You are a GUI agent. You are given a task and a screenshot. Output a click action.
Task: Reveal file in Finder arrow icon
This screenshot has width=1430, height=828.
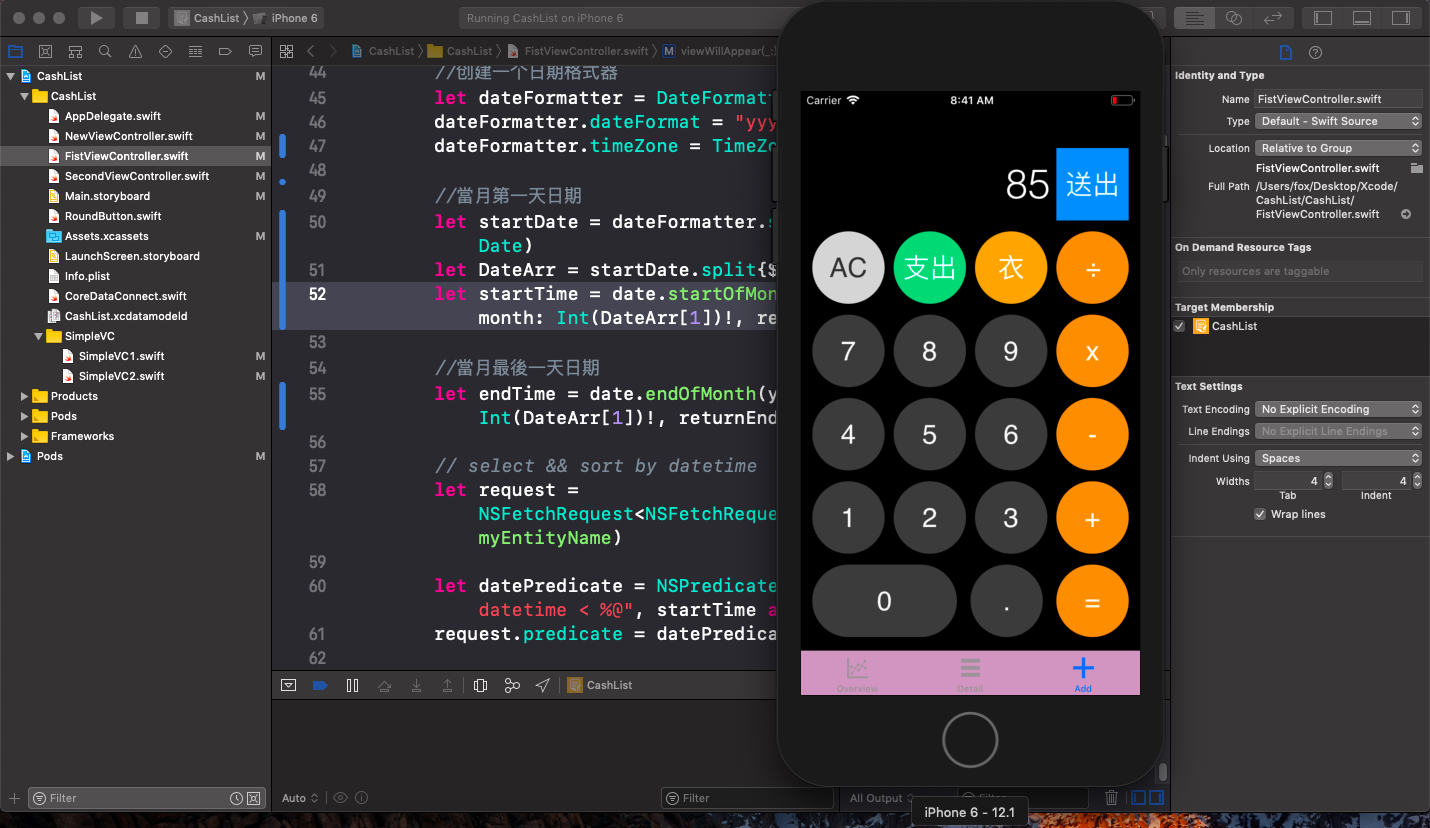[x=1406, y=214]
